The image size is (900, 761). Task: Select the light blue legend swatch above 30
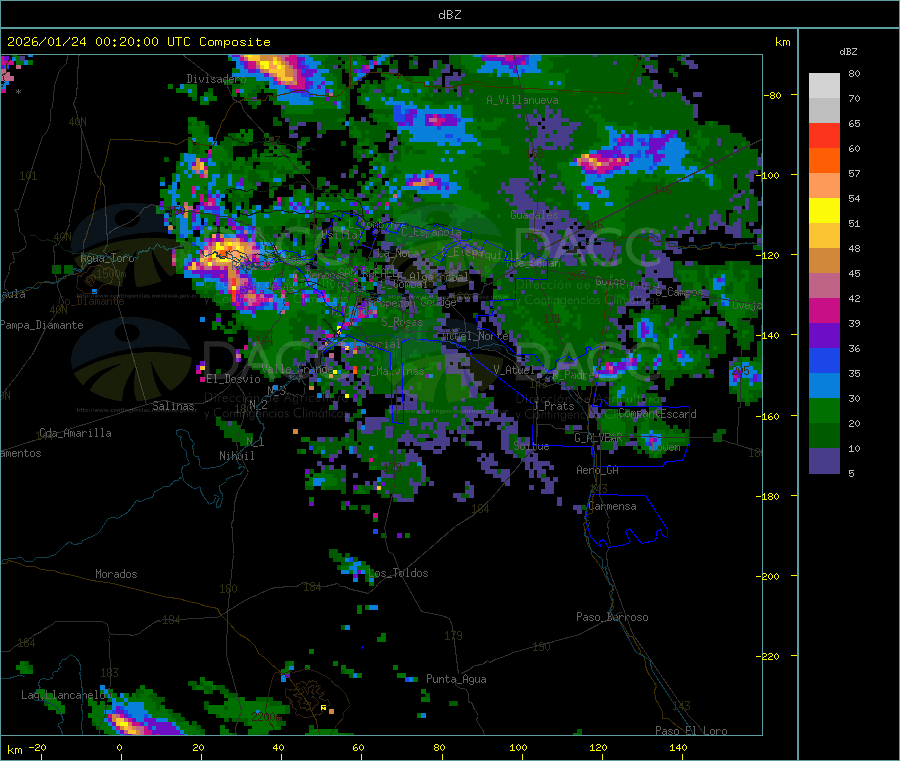click(x=824, y=386)
